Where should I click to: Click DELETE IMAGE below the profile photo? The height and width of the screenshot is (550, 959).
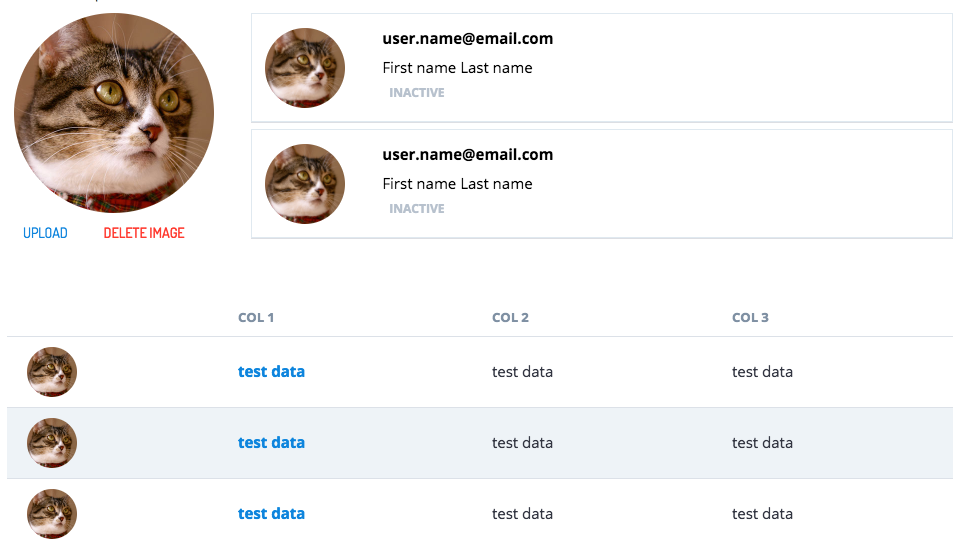[x=144, y=233]
